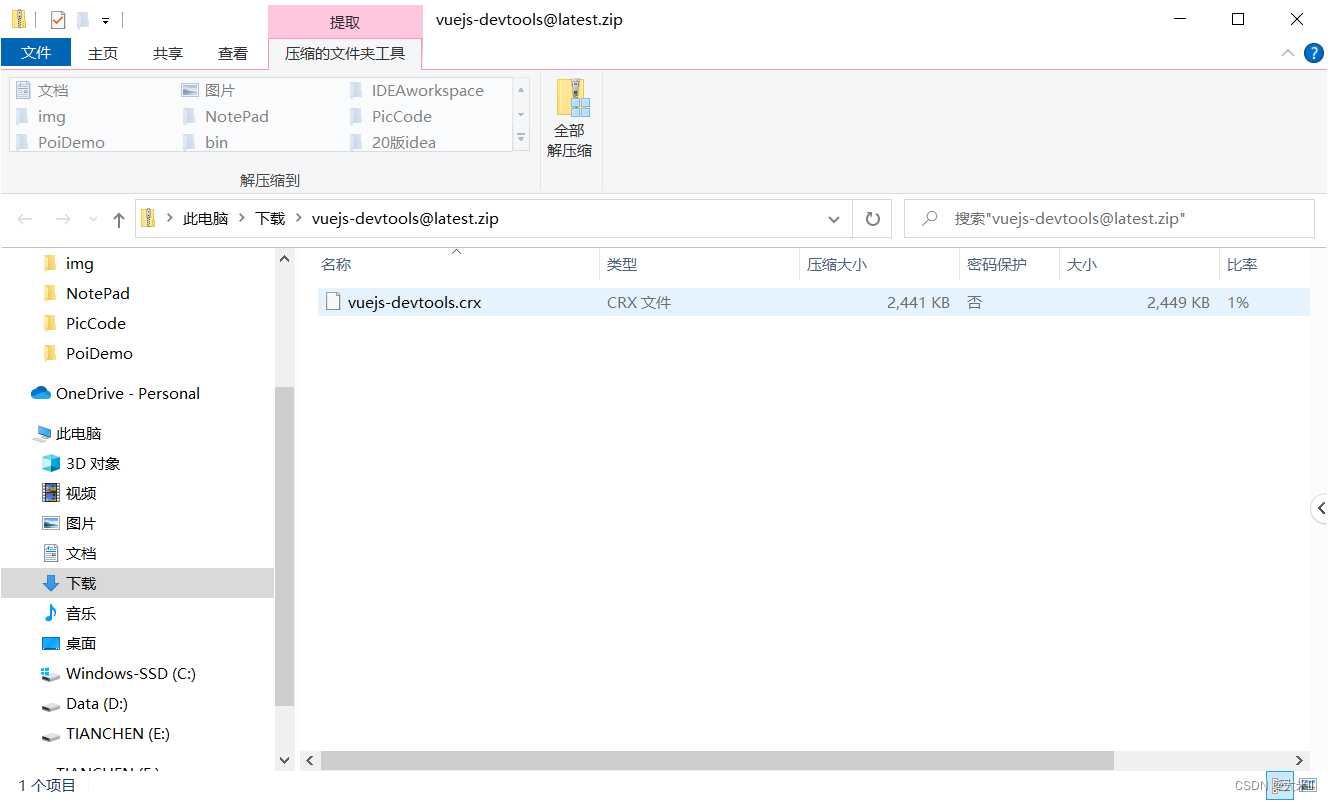Image resolution: width=1328 pixels, height=801 pixels.
Task: Click the search box for vuejs-devtools@latest.zip
Action: coord(1109,219)
